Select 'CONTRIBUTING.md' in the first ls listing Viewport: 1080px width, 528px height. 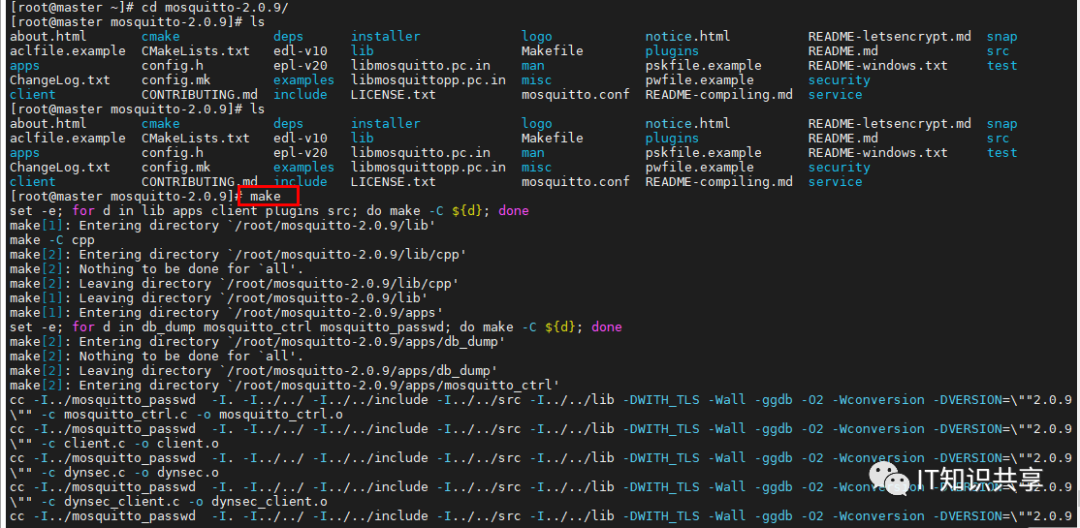[200, 94]
